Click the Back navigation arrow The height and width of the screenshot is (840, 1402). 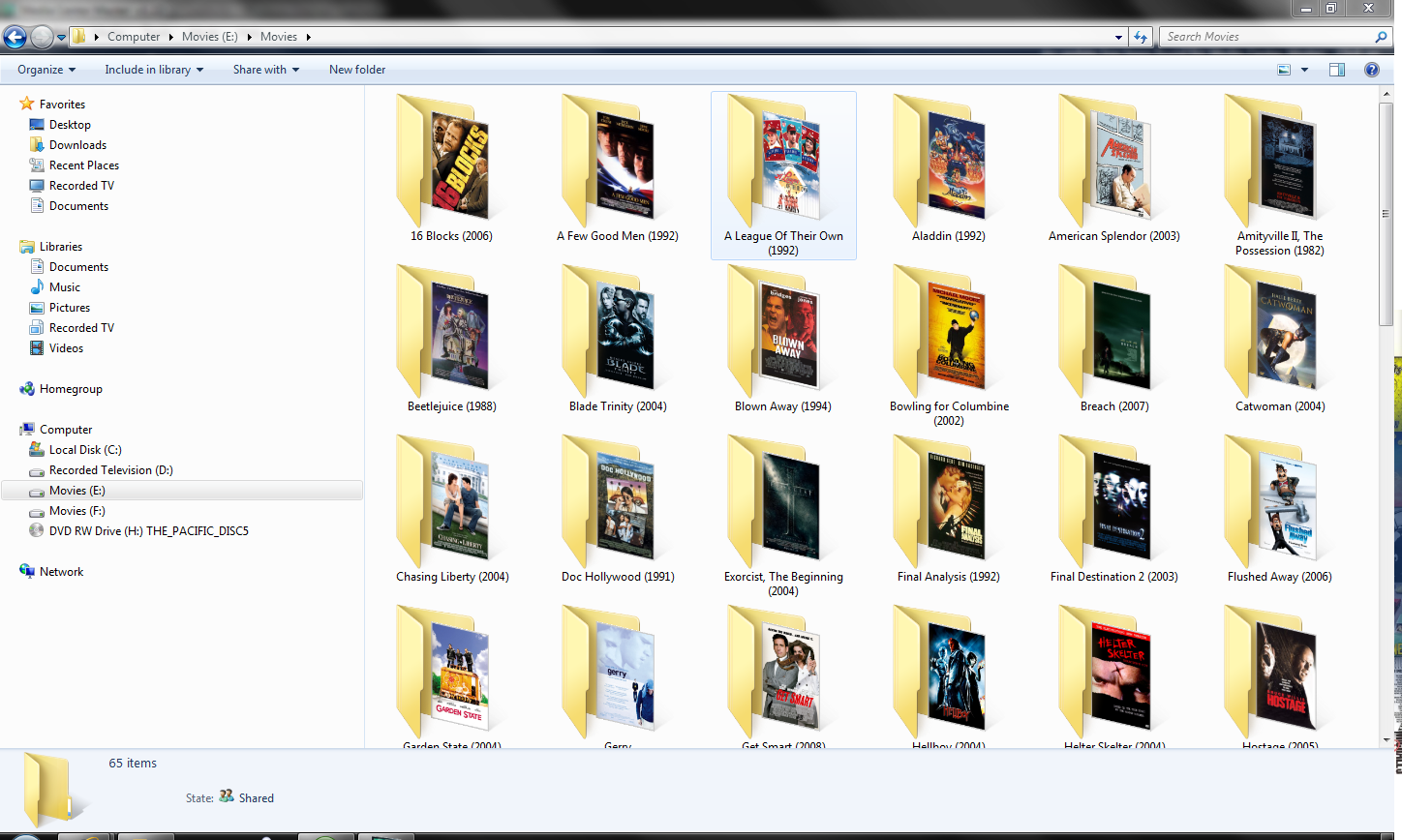click(x=15, y=38)
